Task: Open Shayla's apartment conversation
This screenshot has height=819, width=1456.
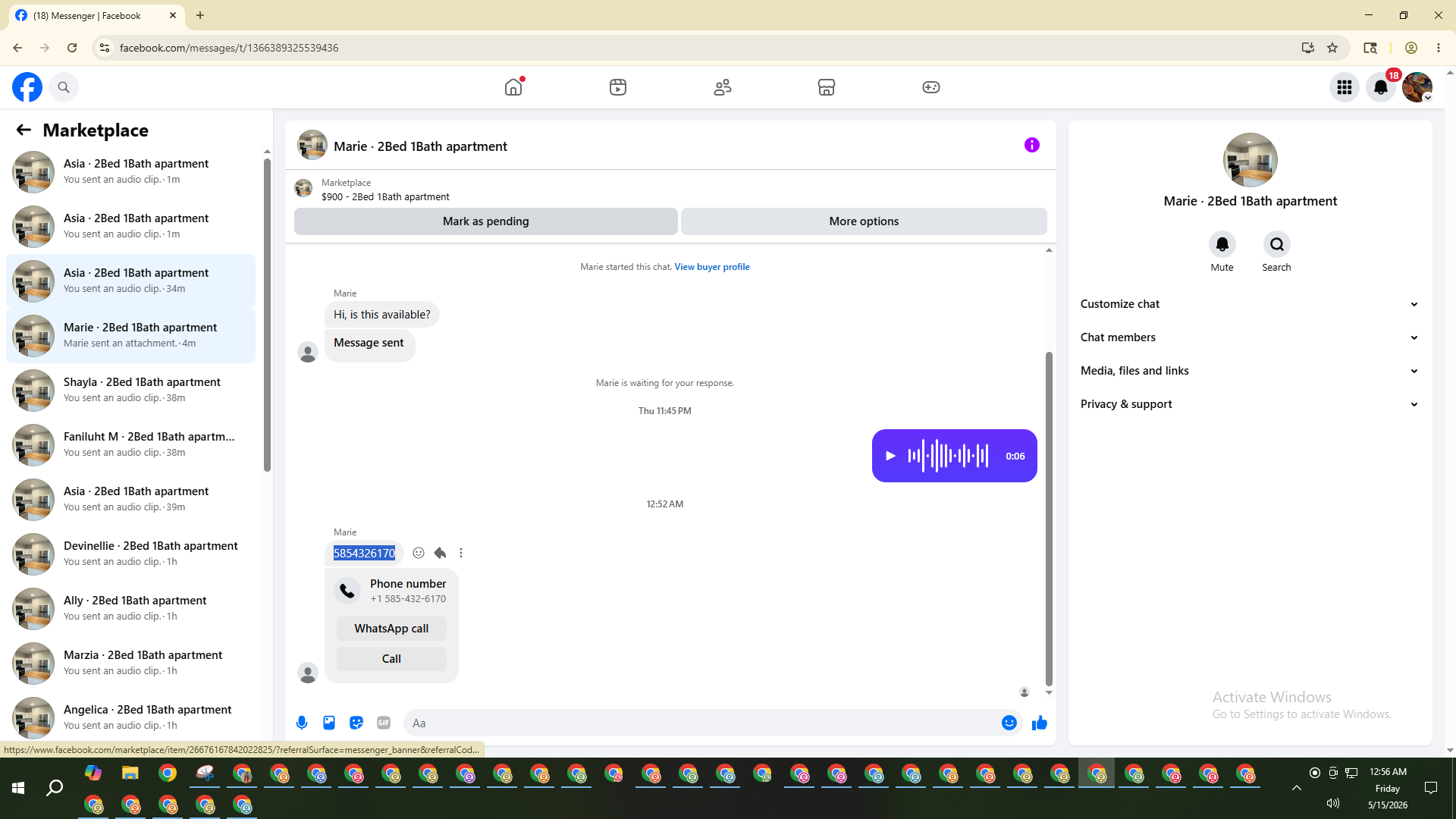Action: click(130, 390)
